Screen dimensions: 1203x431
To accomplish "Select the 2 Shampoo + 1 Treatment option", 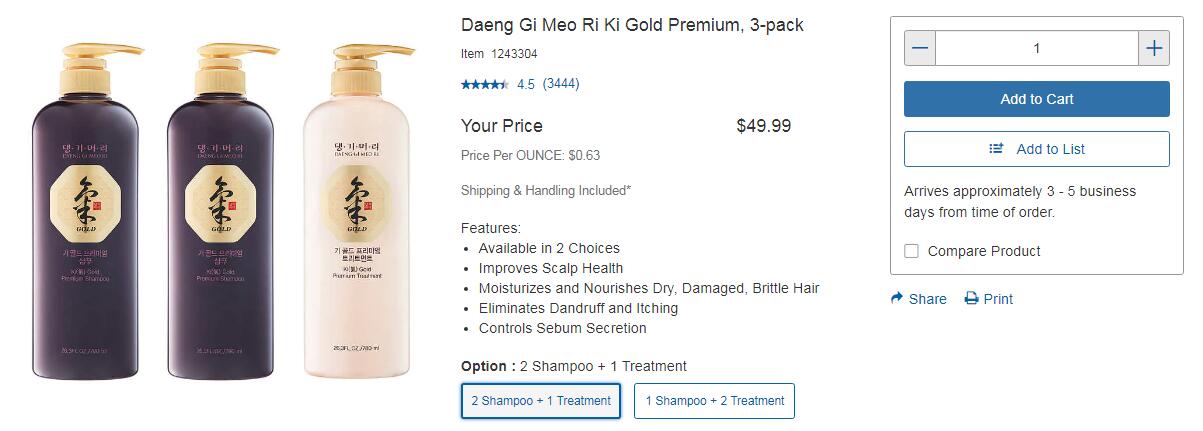I will coord(541,401).
